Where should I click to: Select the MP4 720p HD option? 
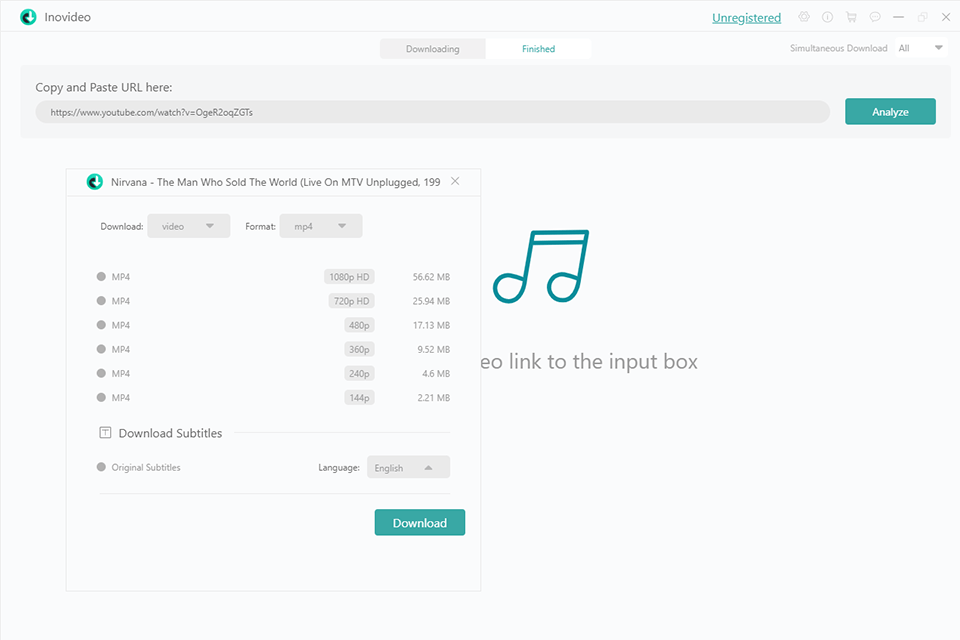(x=101, y=301)
